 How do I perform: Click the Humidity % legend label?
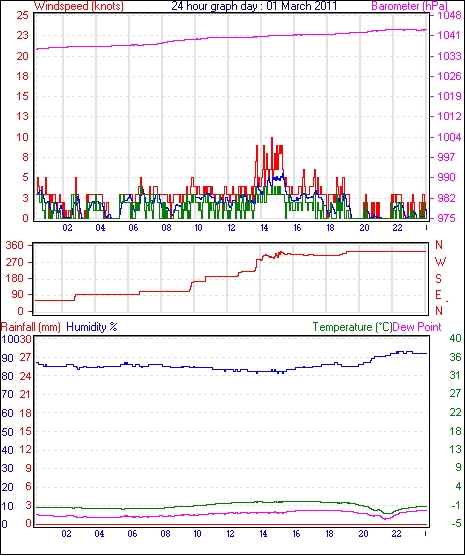pyautogui.click(x=92, y=327)
